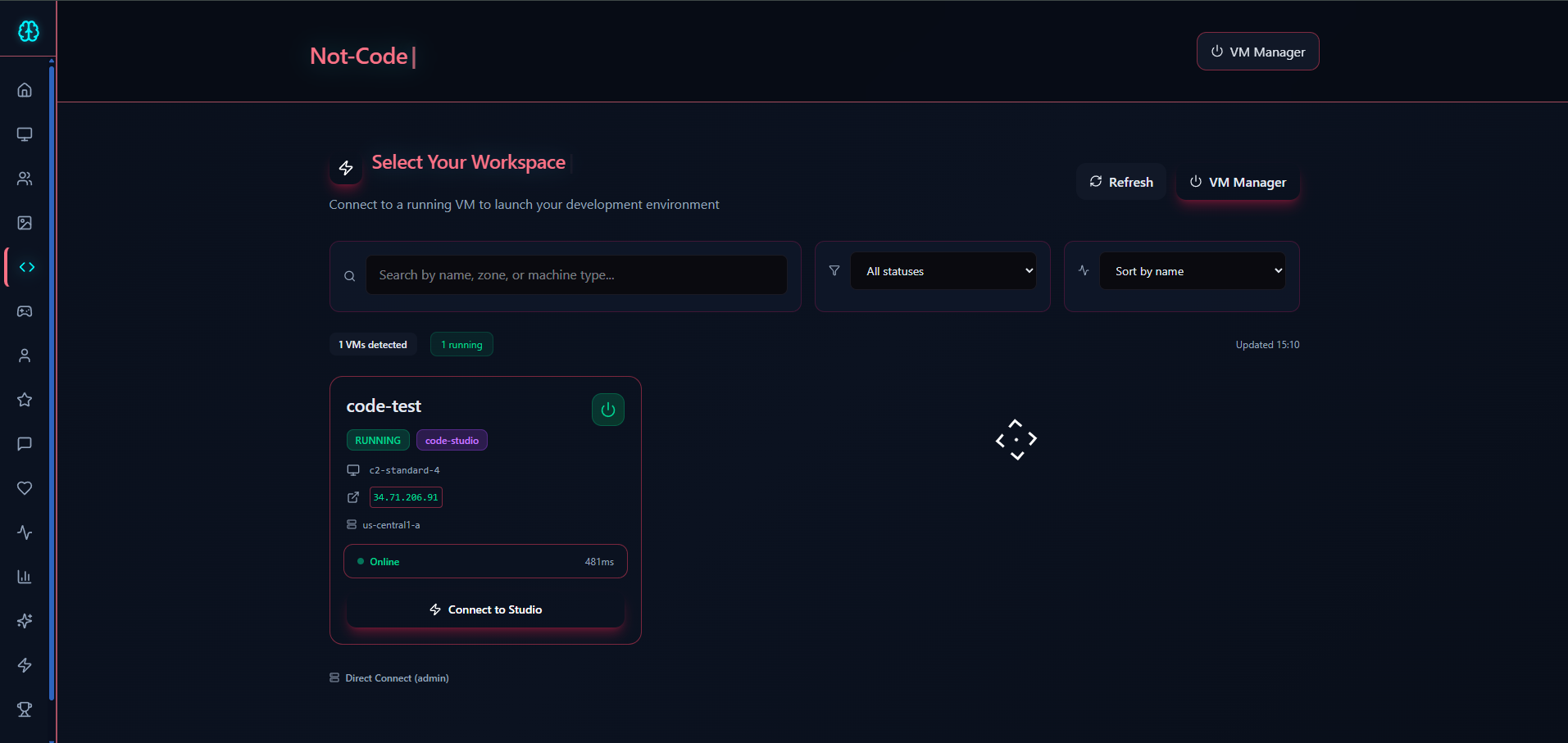
Task: Open the lightning bolt icon in sidebar
Action: click(x=25, y=665)
